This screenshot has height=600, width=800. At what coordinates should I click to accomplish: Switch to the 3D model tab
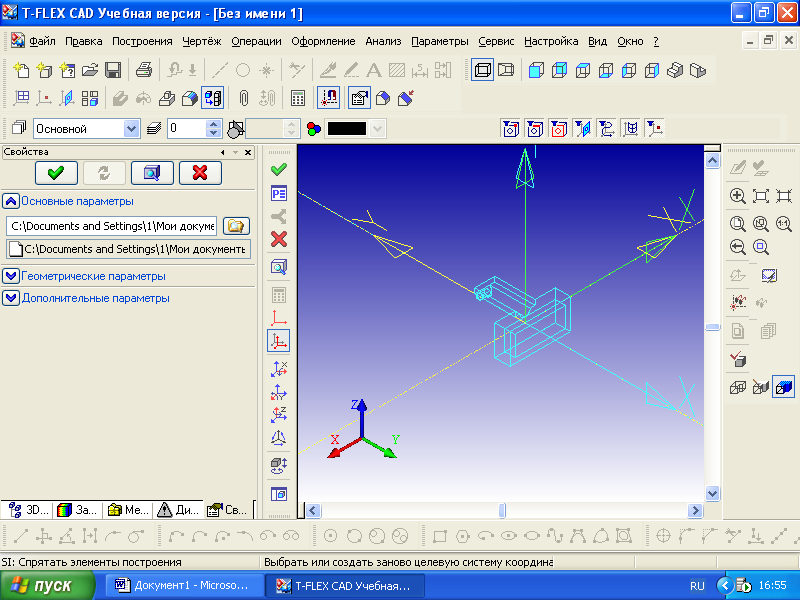(28, 509)
